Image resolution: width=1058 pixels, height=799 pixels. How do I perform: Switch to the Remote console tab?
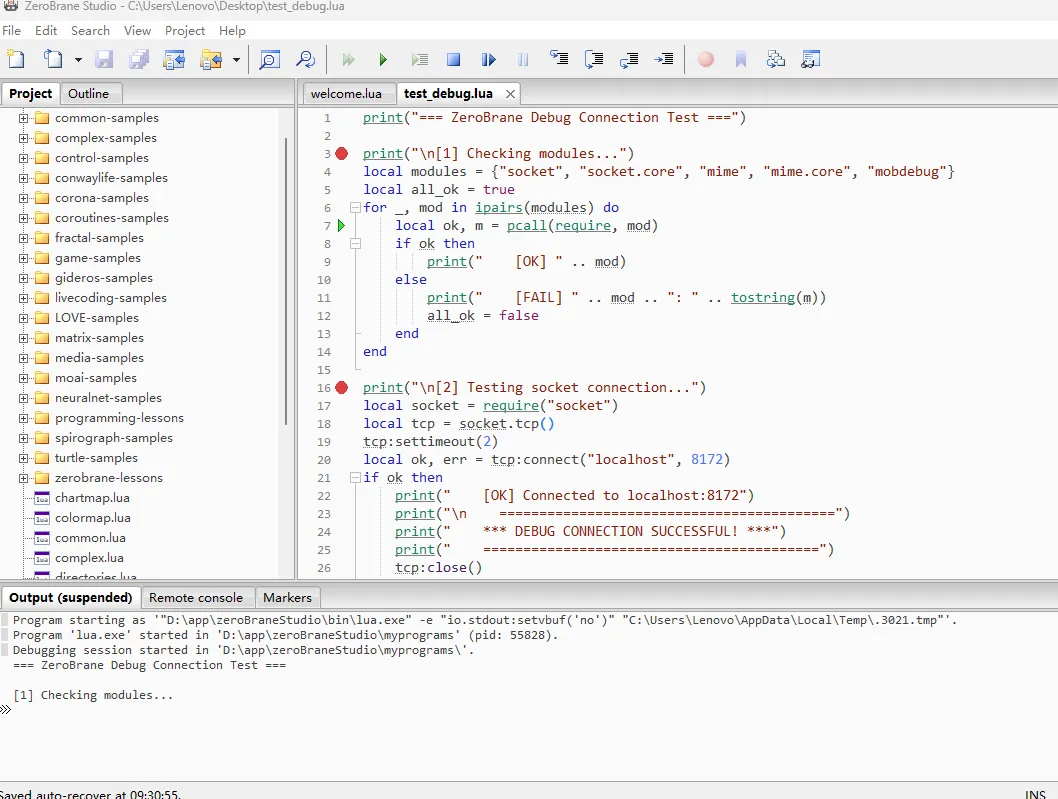196,598
